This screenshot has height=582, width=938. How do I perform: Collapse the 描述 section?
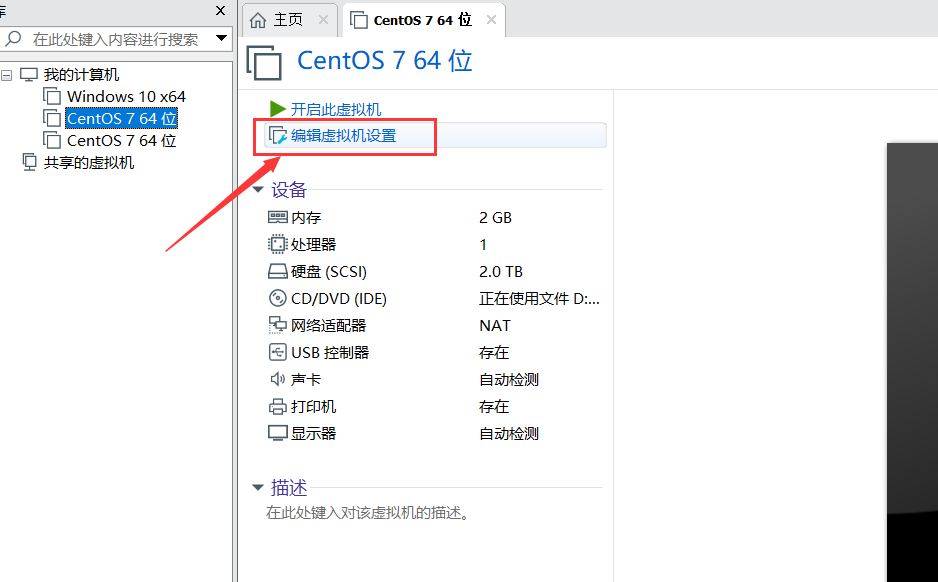(258, 487)
